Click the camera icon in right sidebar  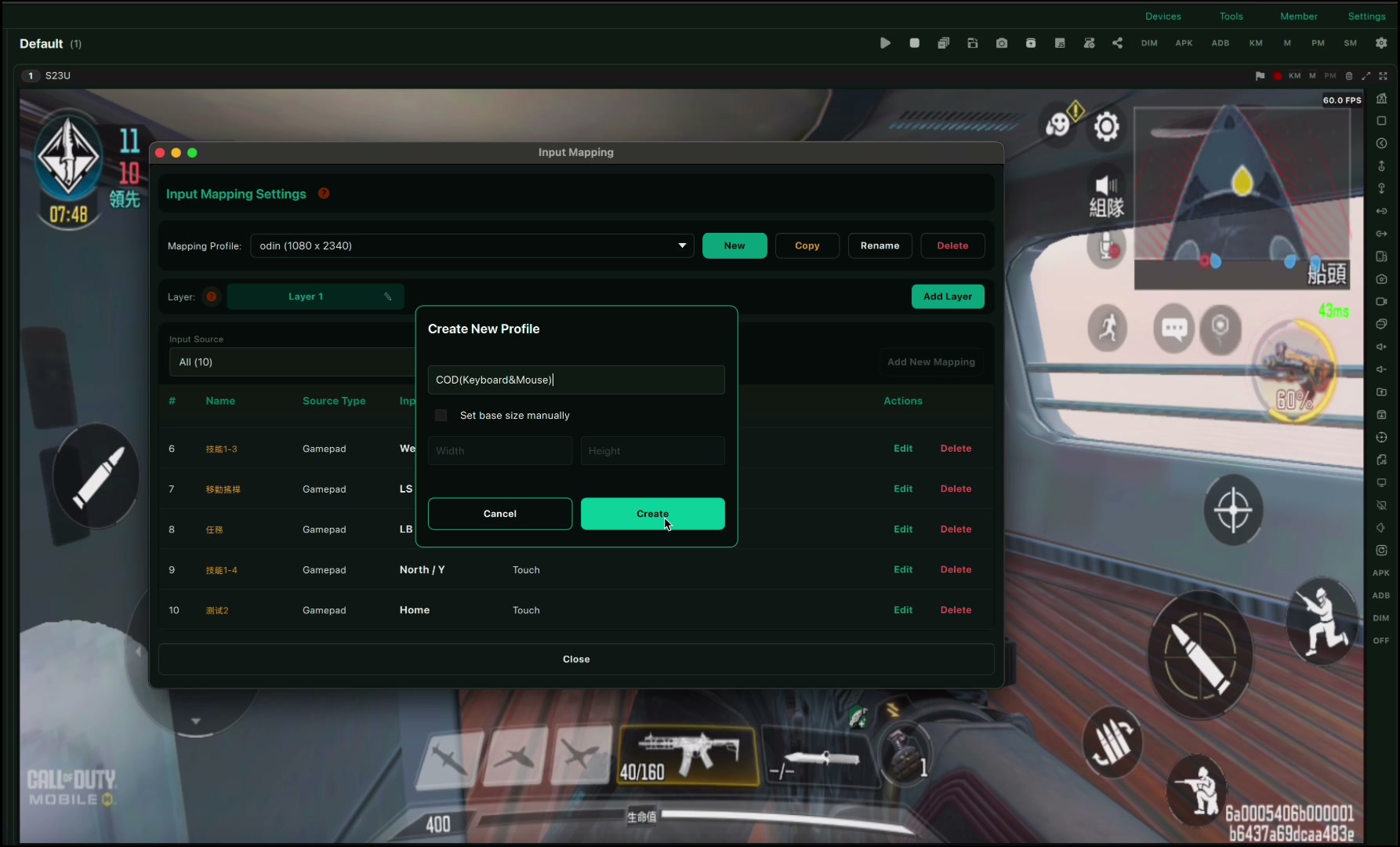[x=1381, y=279]
